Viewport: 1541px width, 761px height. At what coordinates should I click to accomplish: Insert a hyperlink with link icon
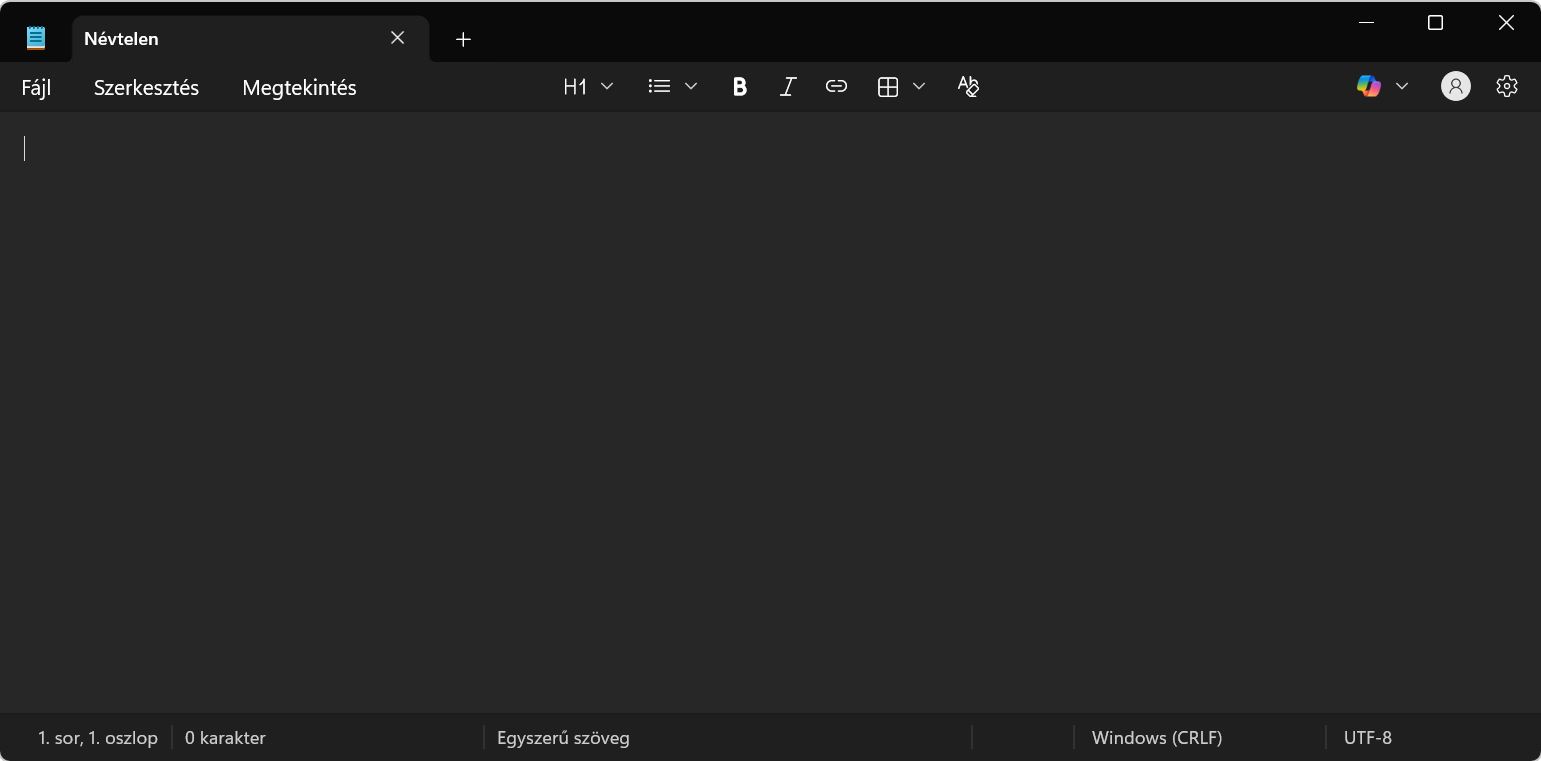(x=836, y=87)
